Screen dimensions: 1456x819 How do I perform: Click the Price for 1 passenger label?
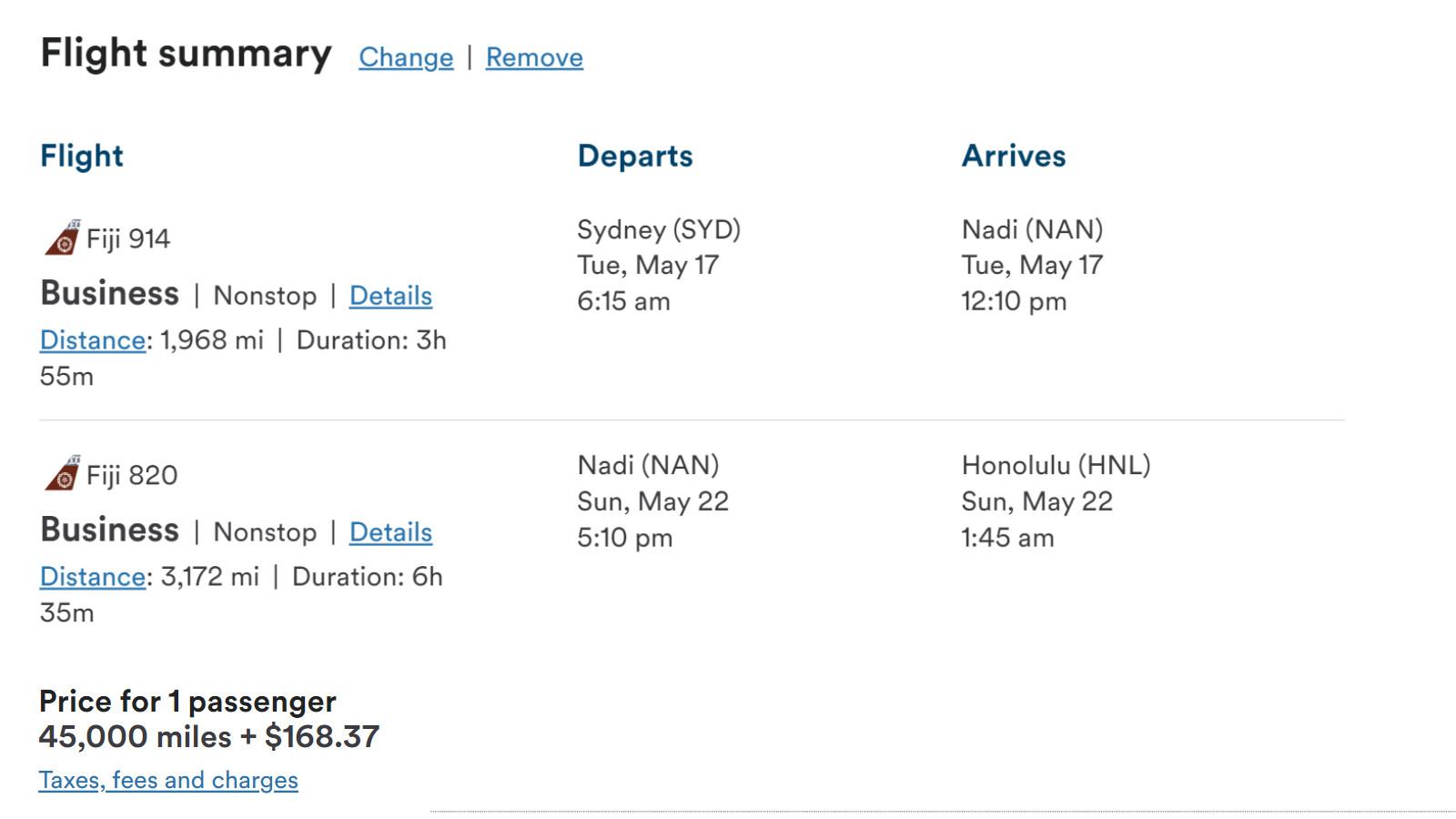(x=187, y=702)
